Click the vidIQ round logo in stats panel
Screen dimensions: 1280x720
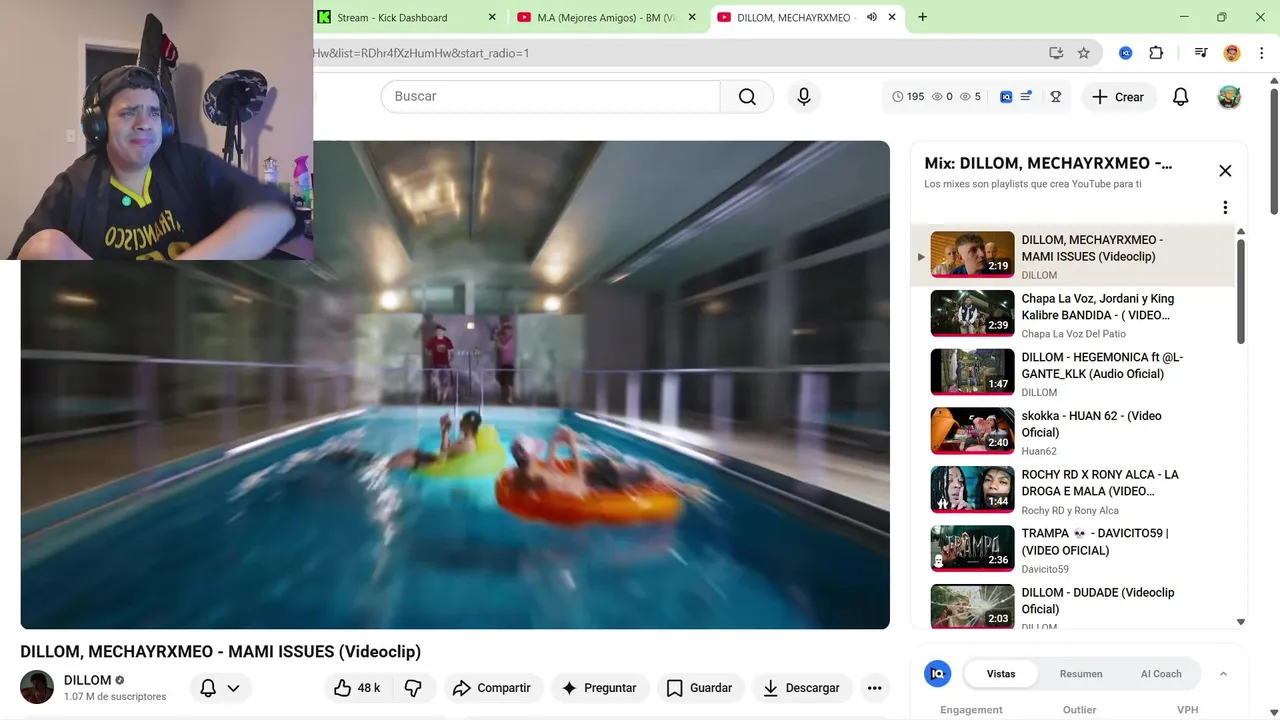(x=937, y=674)
